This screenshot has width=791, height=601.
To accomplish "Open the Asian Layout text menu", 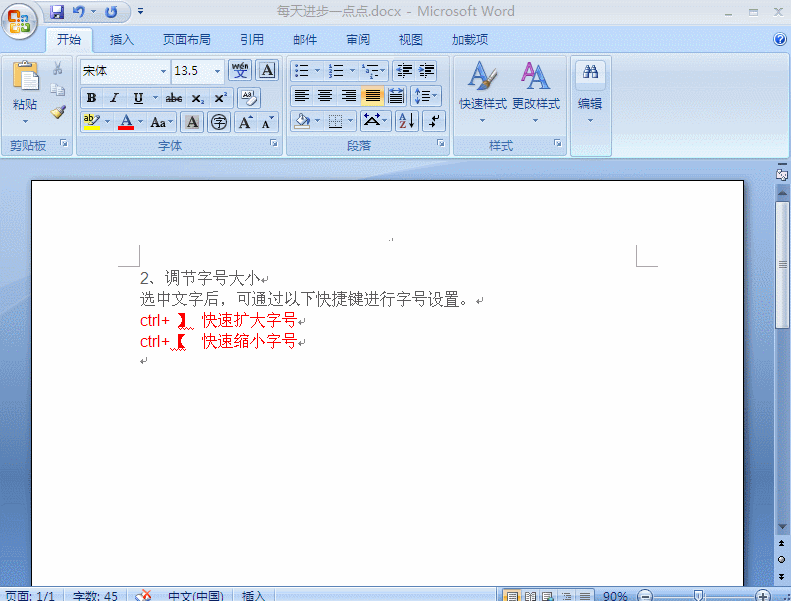I will click(x=375, y=121).
